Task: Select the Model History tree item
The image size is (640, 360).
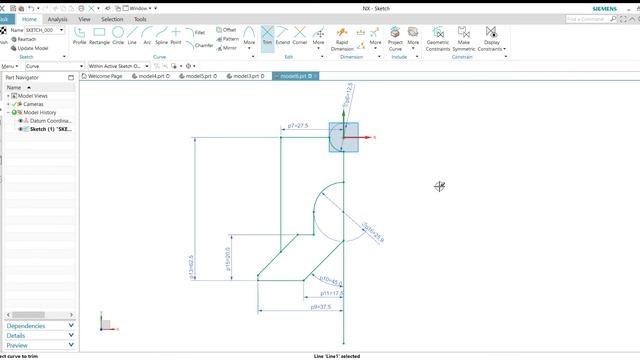Action: point(39,112)
